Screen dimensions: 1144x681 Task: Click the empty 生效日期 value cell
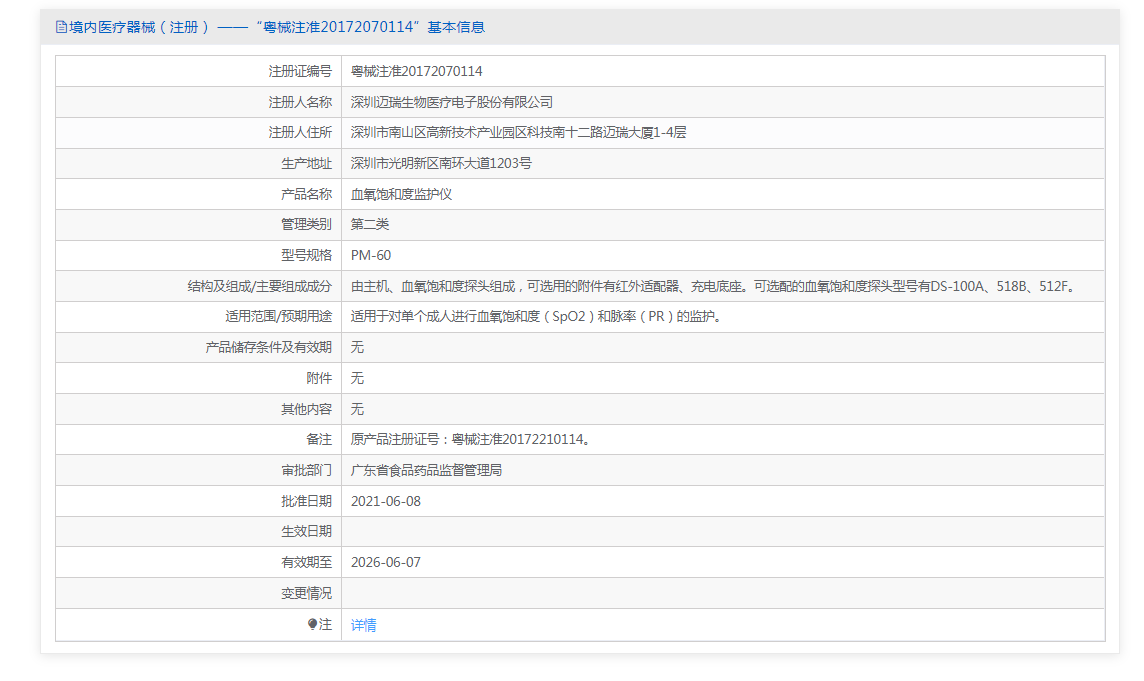point(722,531)
